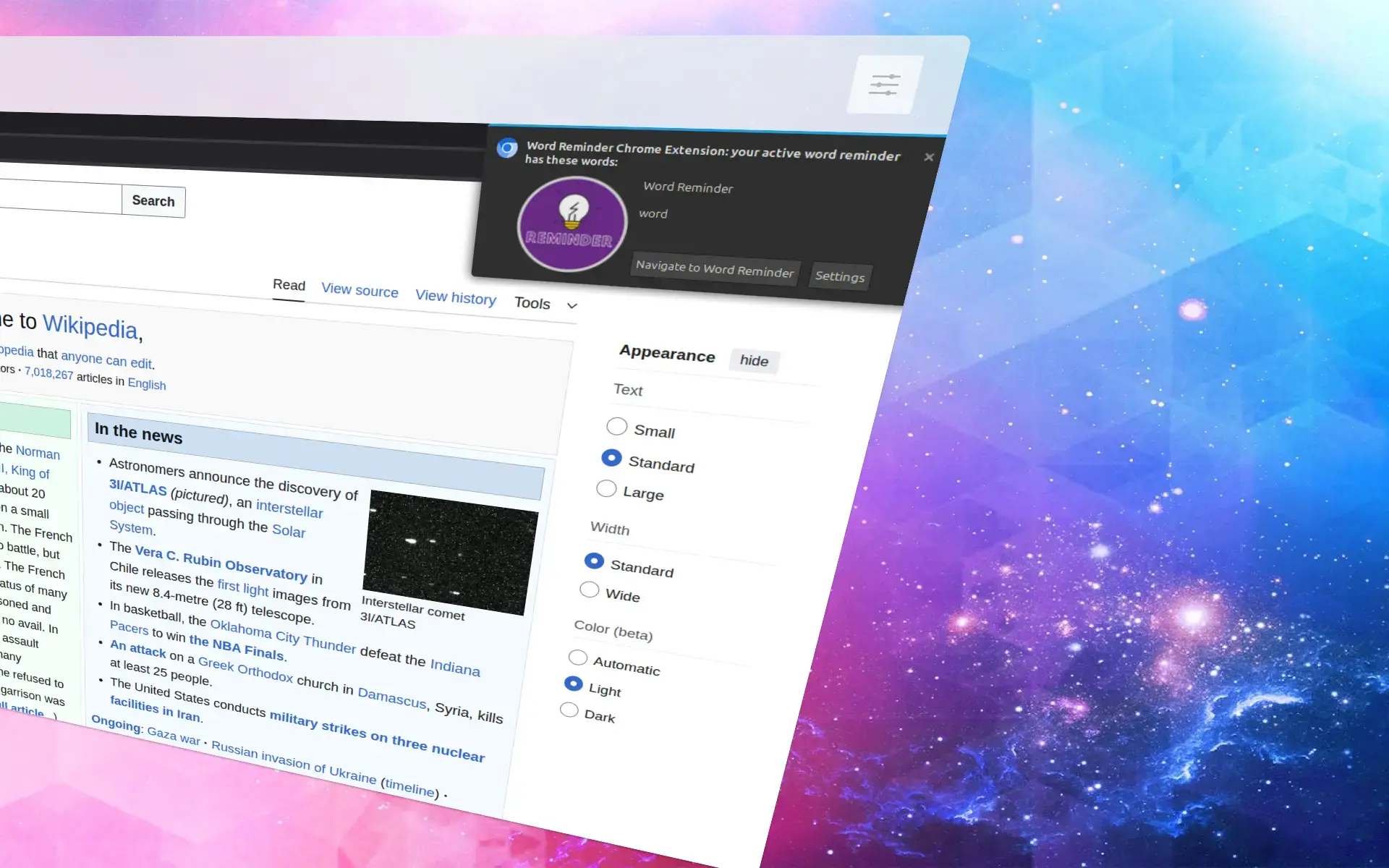Screen dimensions: 1389x868
Task: Open the Wikipedia link in heading
Action: 92,326
